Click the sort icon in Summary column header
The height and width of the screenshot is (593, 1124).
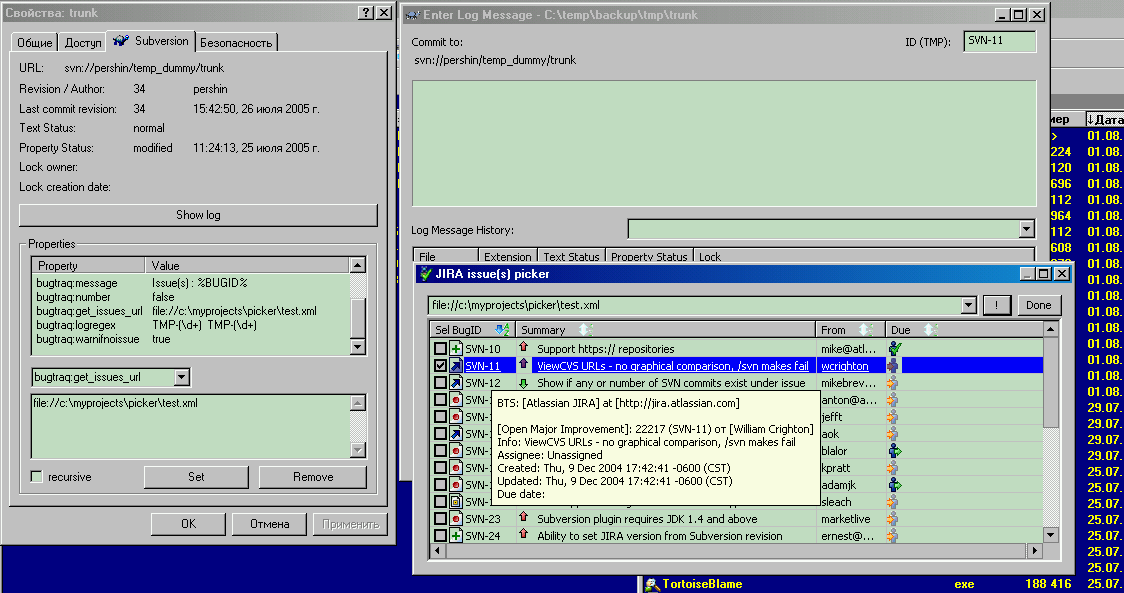pos(586,330)
